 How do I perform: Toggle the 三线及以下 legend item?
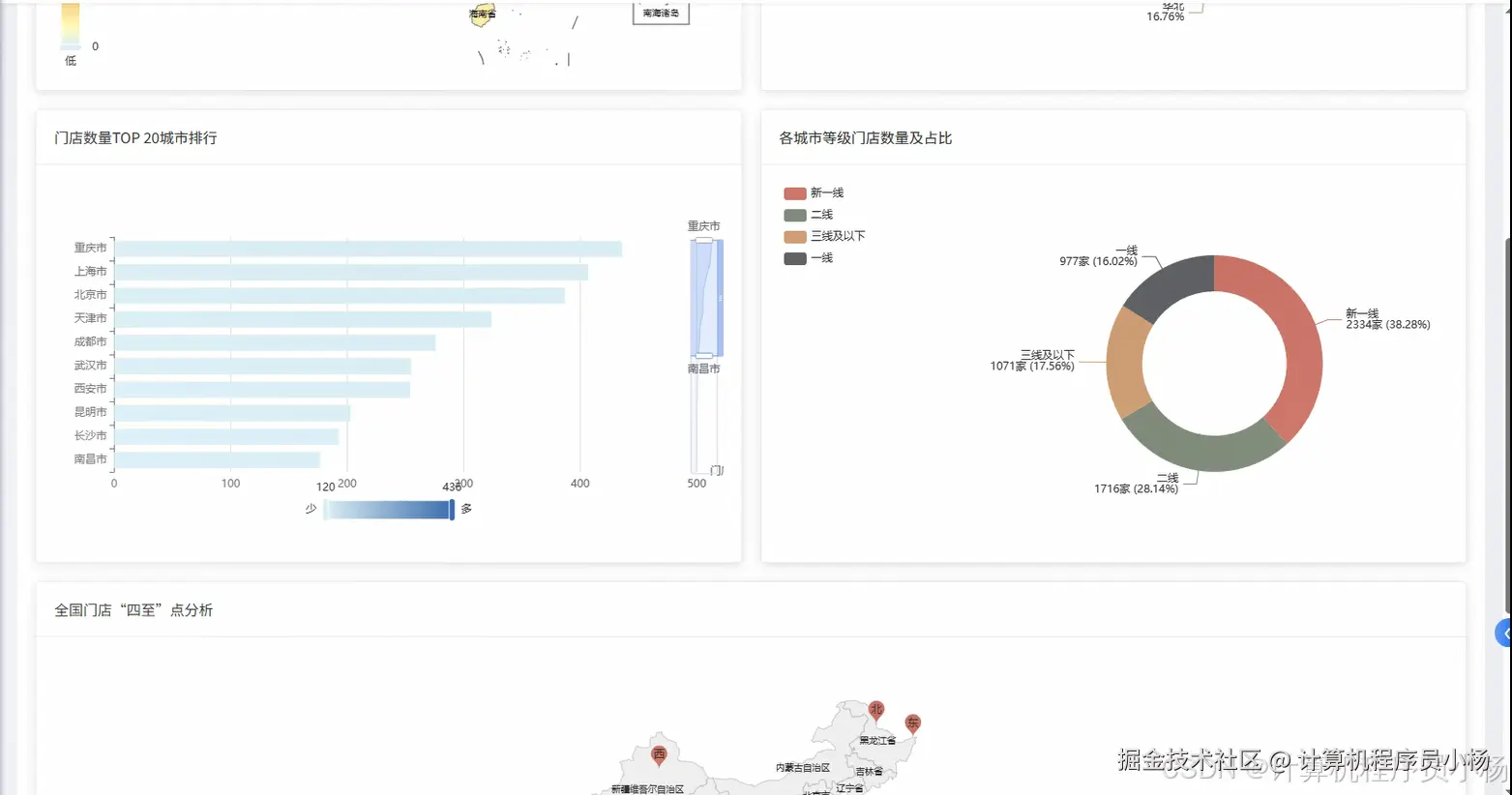pos(824,236)
